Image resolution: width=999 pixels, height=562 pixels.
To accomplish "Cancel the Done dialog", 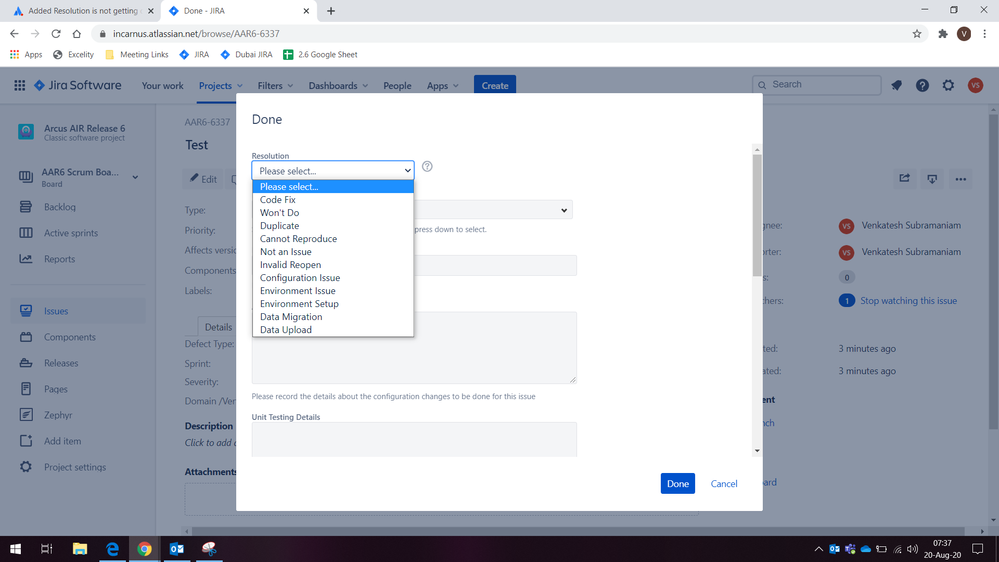I will point(724,484).
